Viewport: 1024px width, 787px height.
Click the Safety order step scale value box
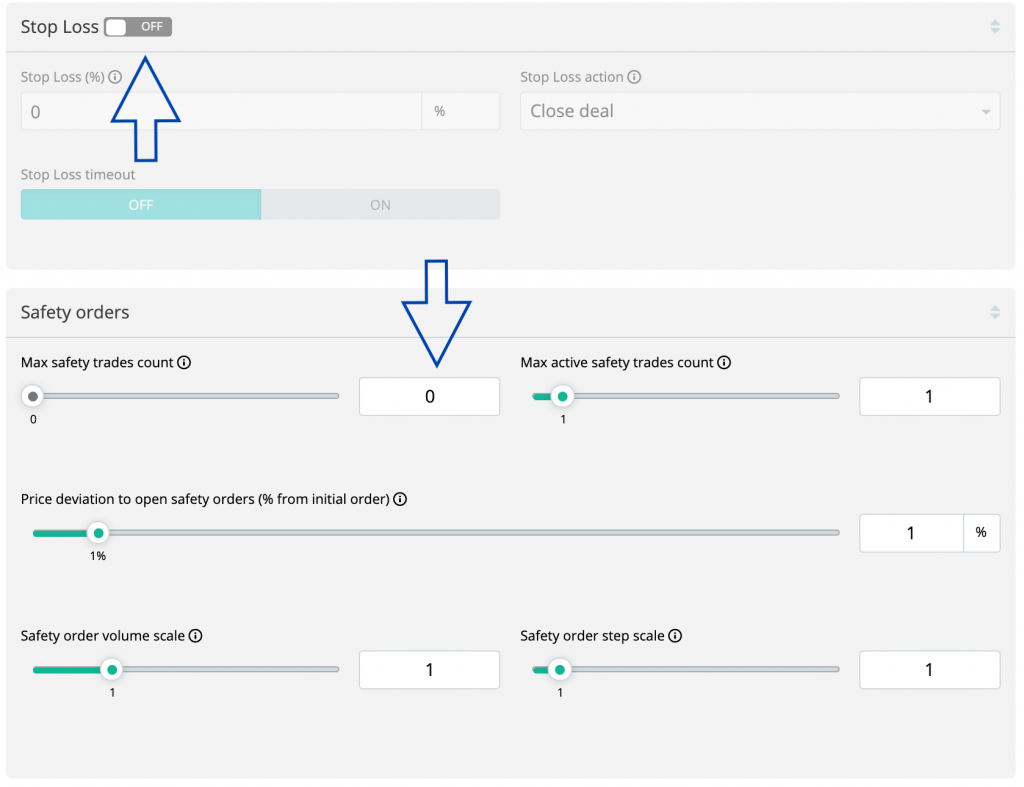coord(929,670)
